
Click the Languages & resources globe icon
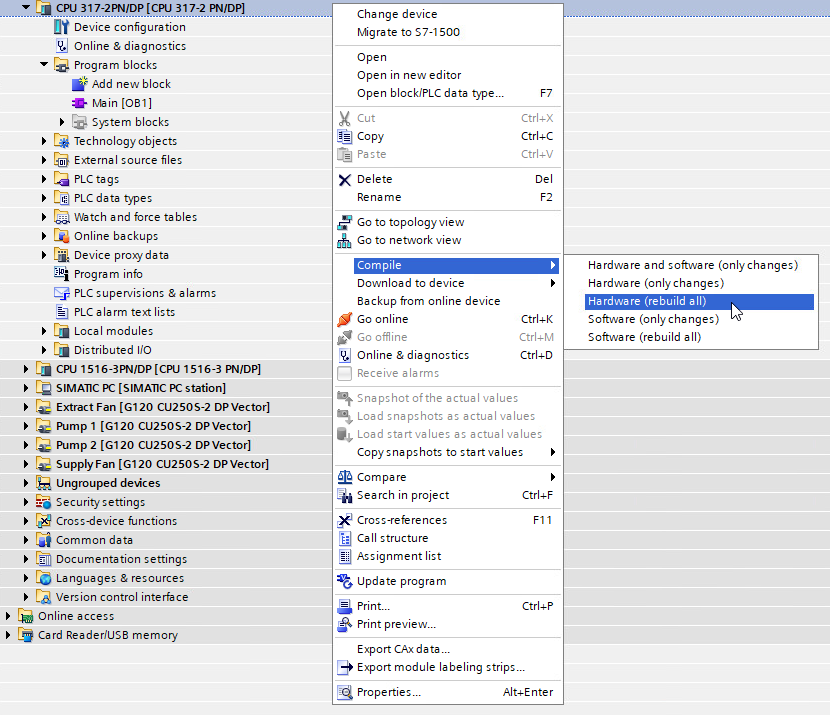[x=44, y=578]
